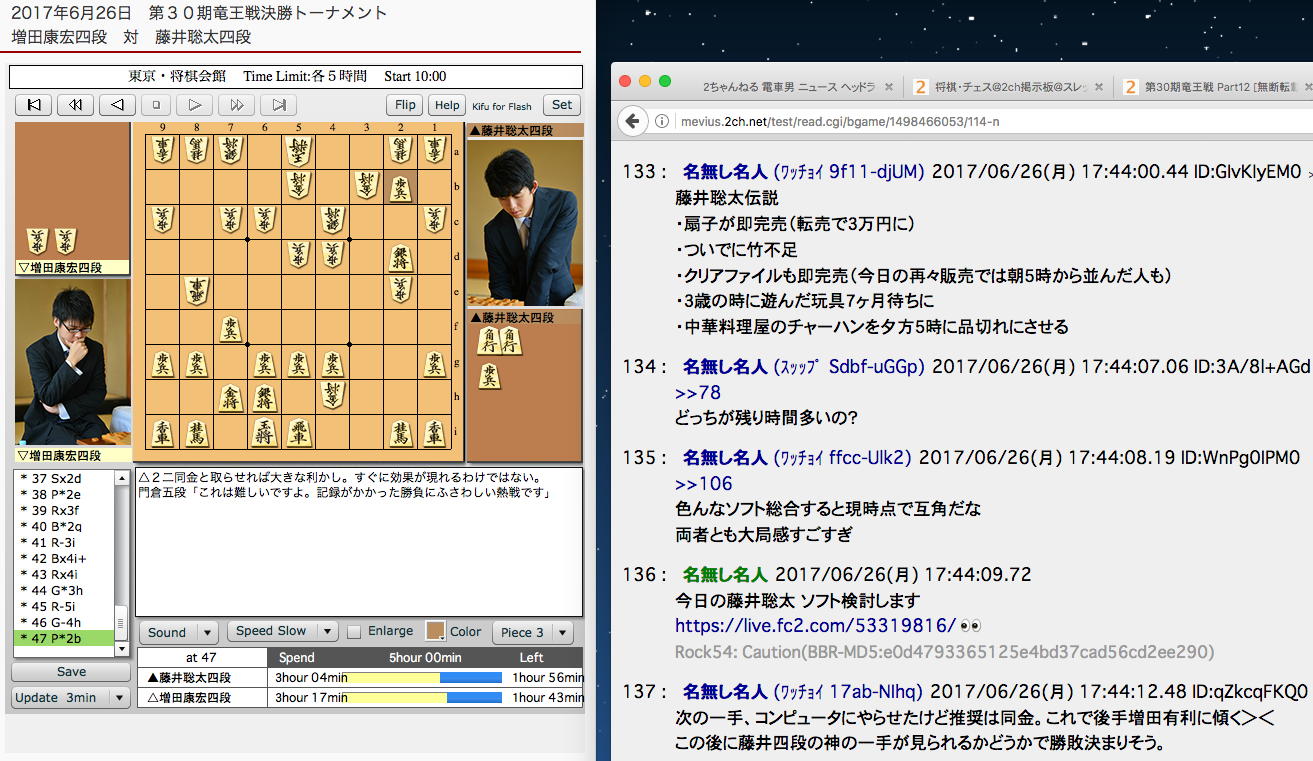The image size is (1313, 761).
Task: Click inside the game commentary text box
Action: (x=359, y=542)
